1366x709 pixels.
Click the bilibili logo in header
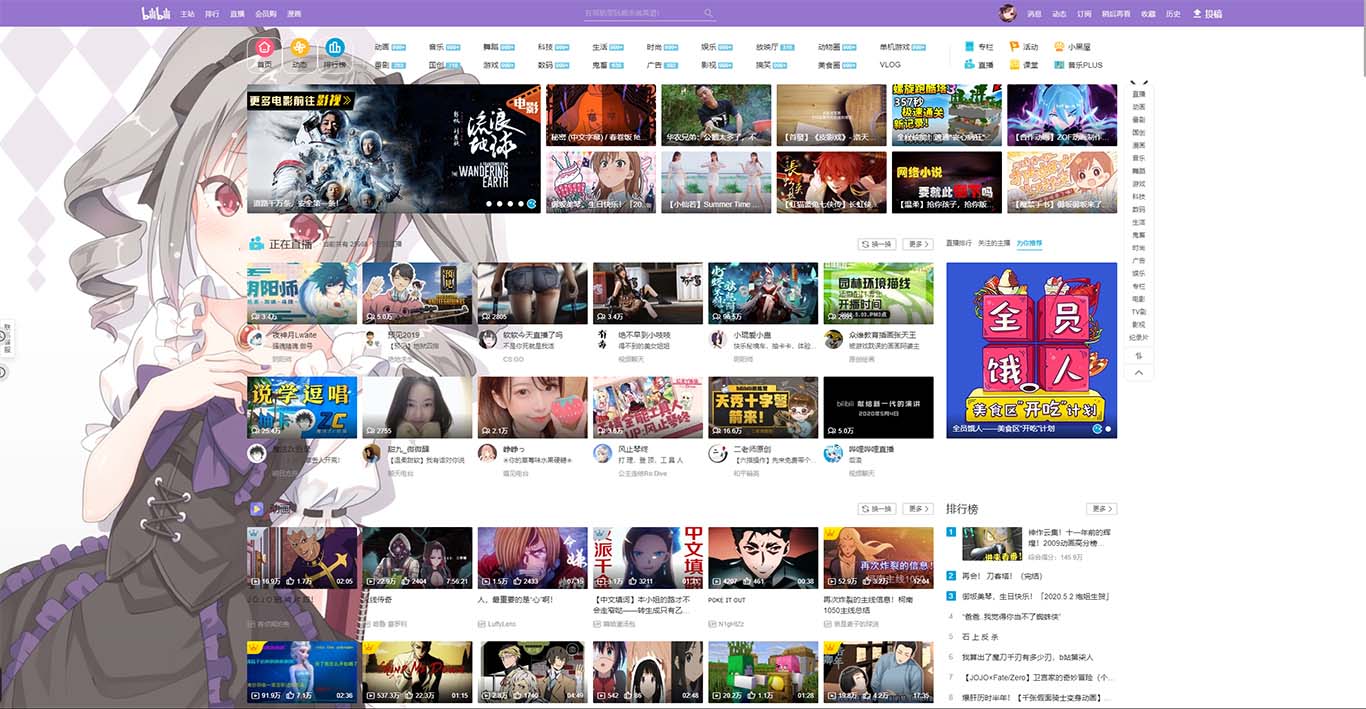[157, 14]
